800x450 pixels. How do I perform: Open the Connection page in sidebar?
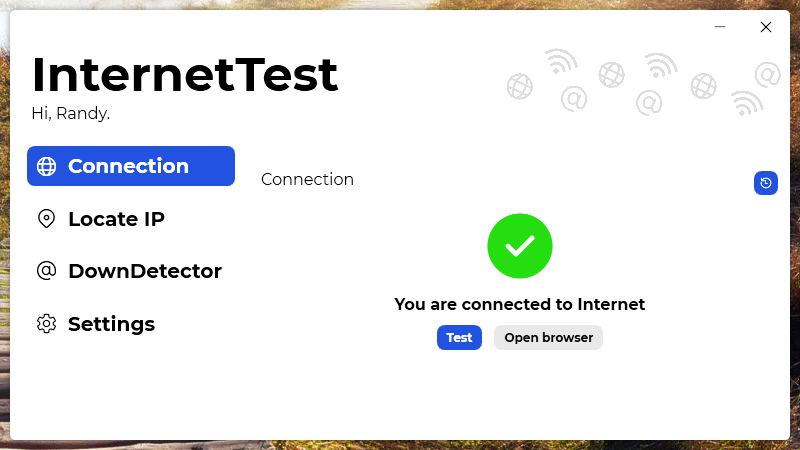point(131,166)
